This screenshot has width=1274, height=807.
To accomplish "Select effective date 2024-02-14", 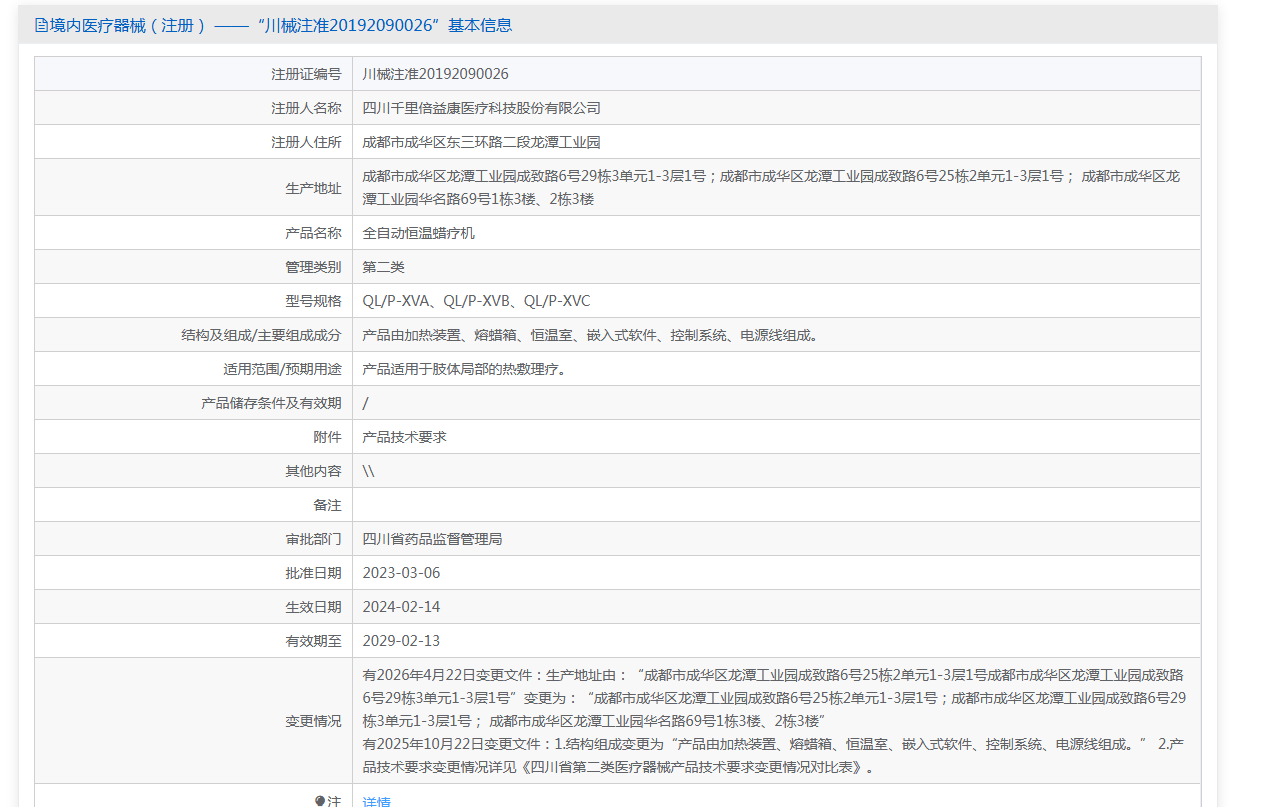I will click(x=401, y=607).
